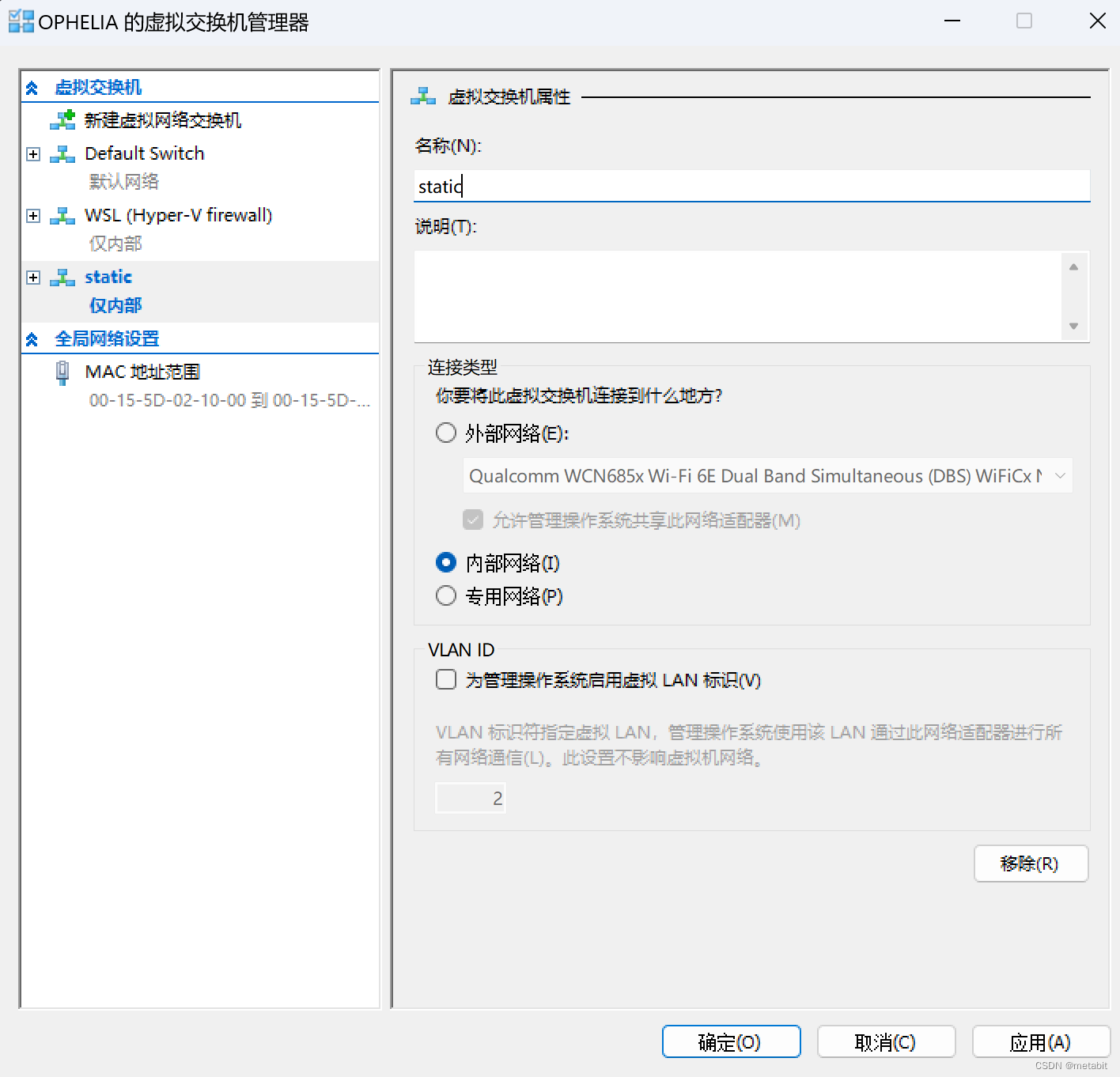Close the virtual switch manager window
This screenshot has height=1077, width=1120.
(x=1098, y=21)
